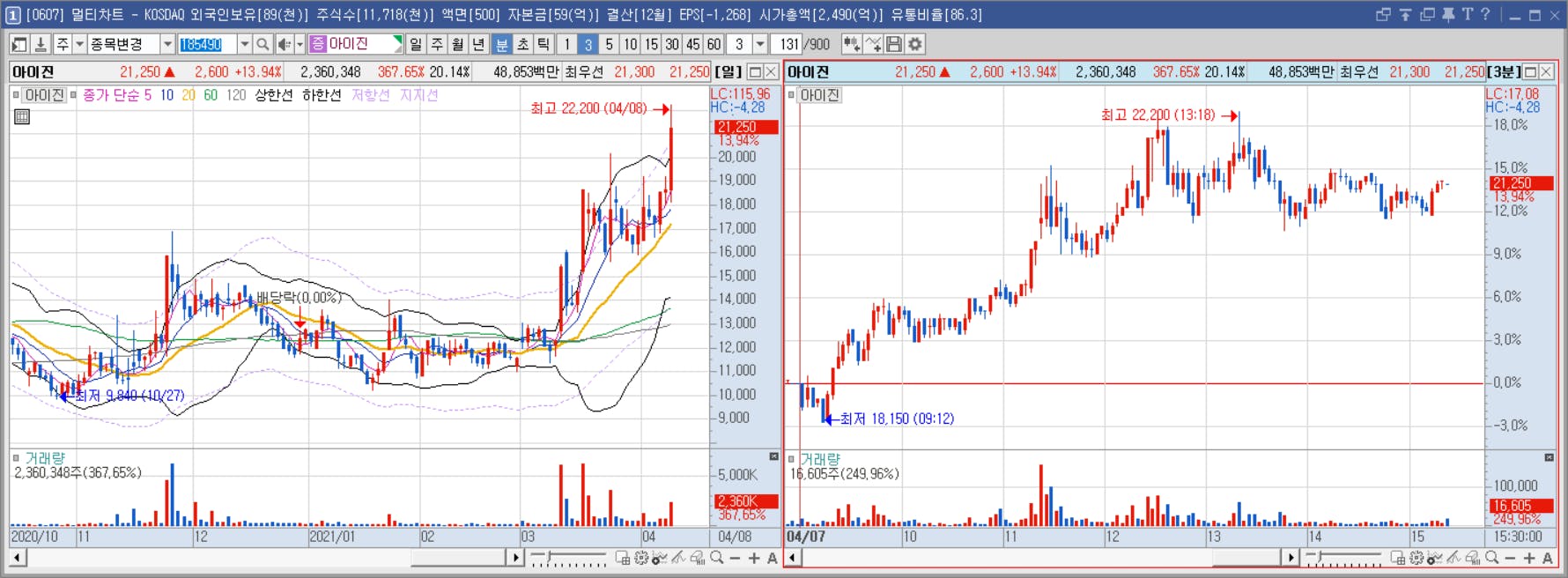Click the sound speaker icon in toolbar

pos(285,44)
